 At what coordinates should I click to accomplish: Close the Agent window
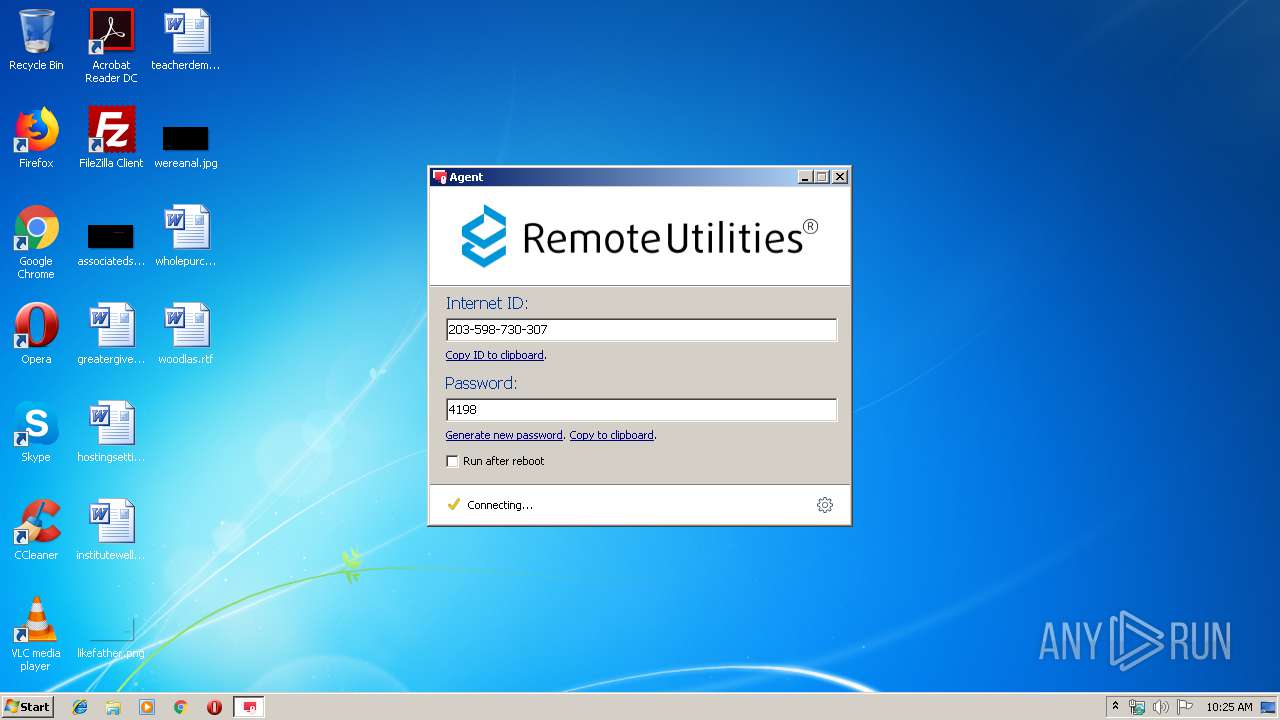point(840,177)
